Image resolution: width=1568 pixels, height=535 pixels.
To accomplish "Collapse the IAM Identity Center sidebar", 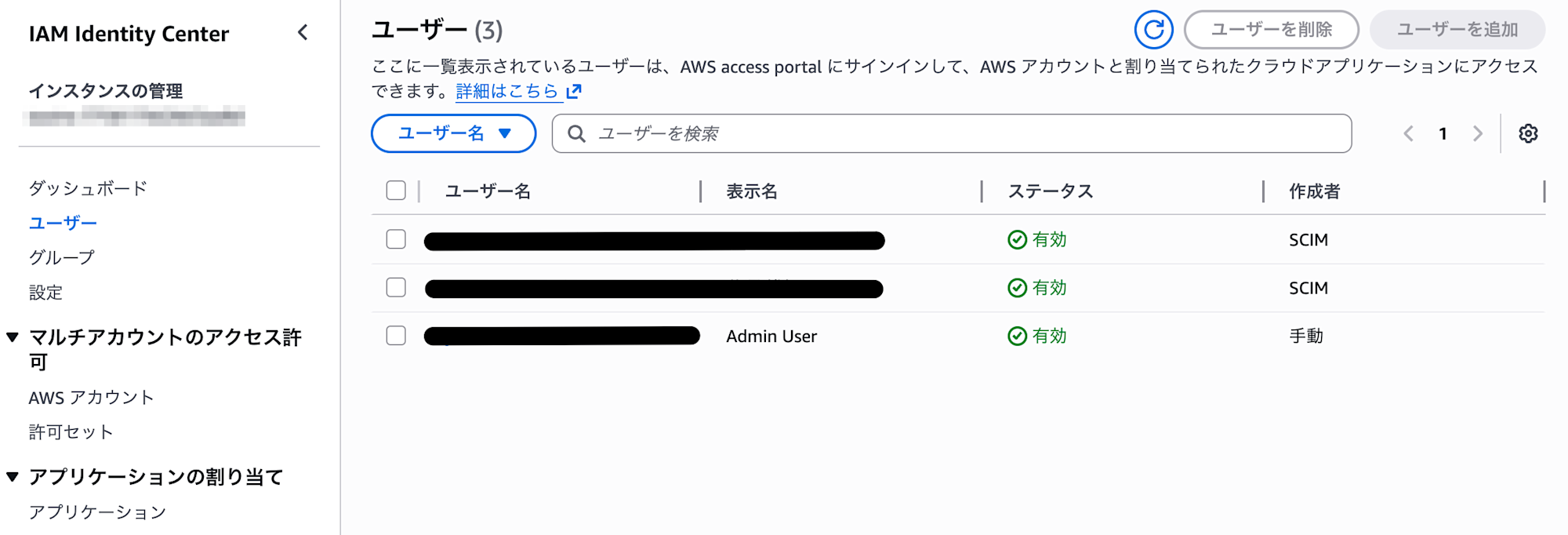I will 303,33.
